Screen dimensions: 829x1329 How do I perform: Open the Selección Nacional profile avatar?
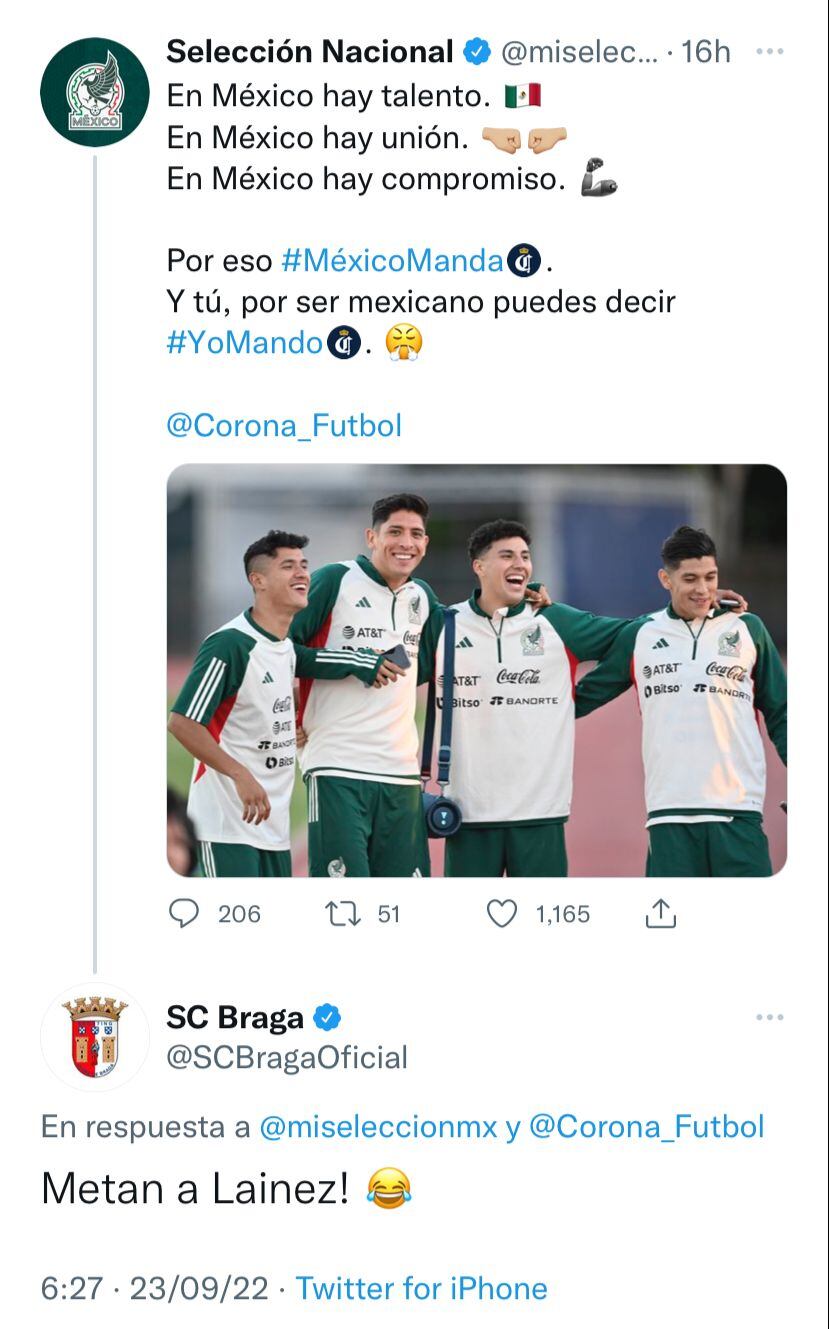(97, 86)
